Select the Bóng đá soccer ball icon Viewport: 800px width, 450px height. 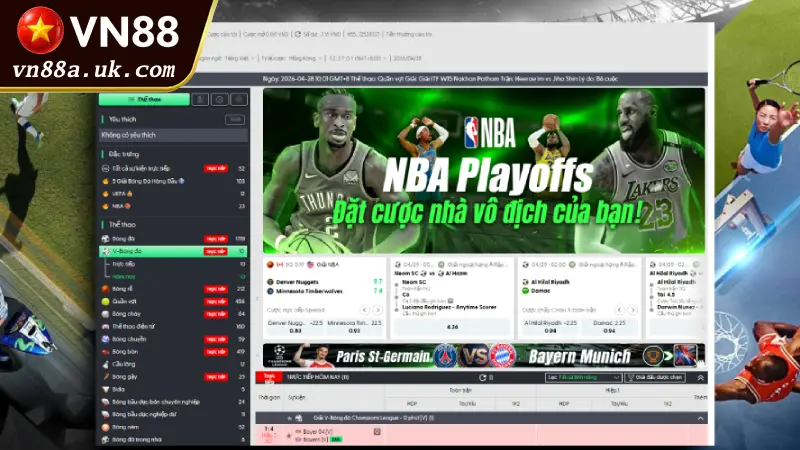point(105,239)
